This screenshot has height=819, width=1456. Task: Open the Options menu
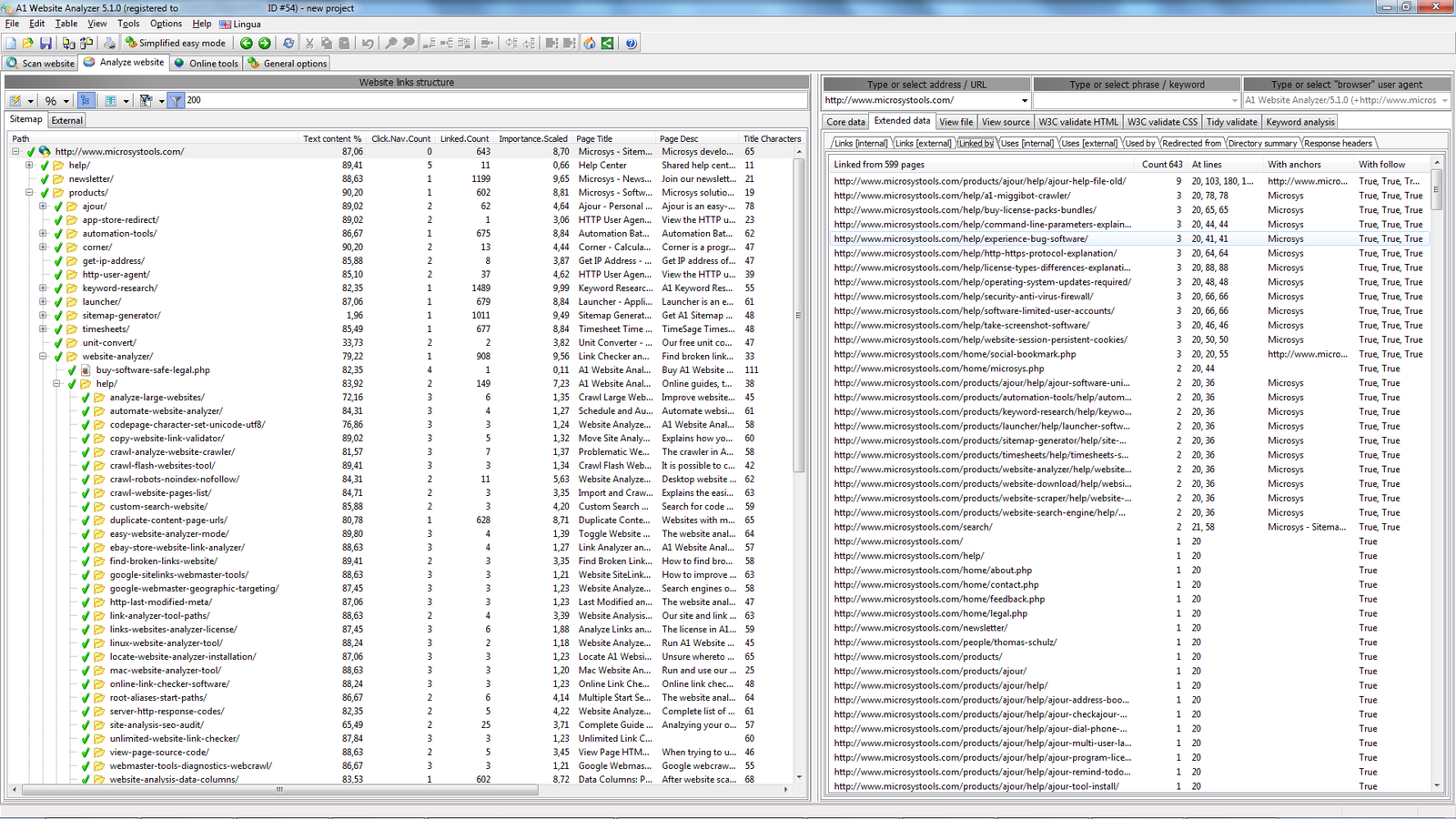166,24
